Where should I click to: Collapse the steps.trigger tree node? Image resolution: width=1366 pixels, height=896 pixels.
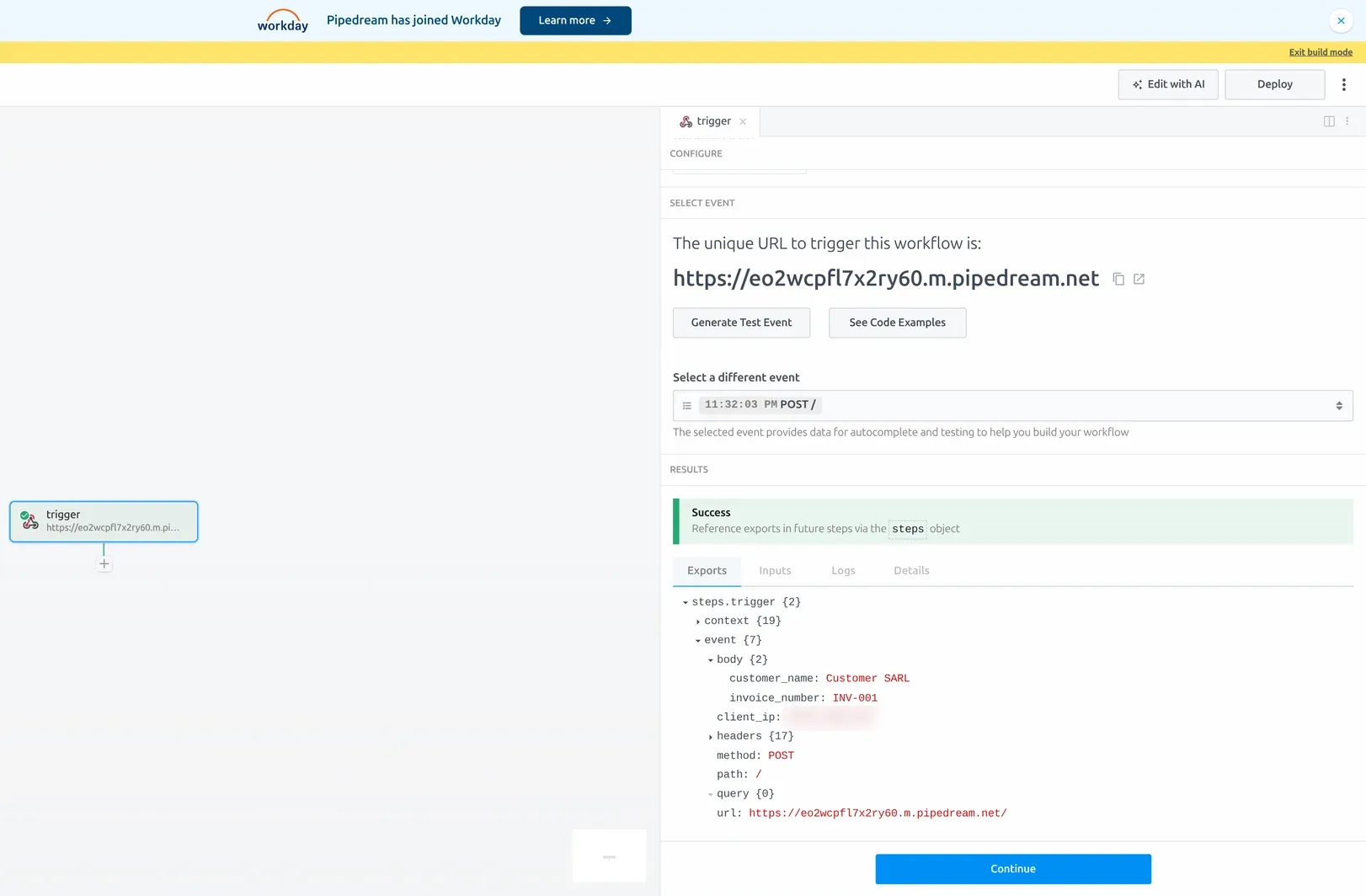click(x=686, y=603)
